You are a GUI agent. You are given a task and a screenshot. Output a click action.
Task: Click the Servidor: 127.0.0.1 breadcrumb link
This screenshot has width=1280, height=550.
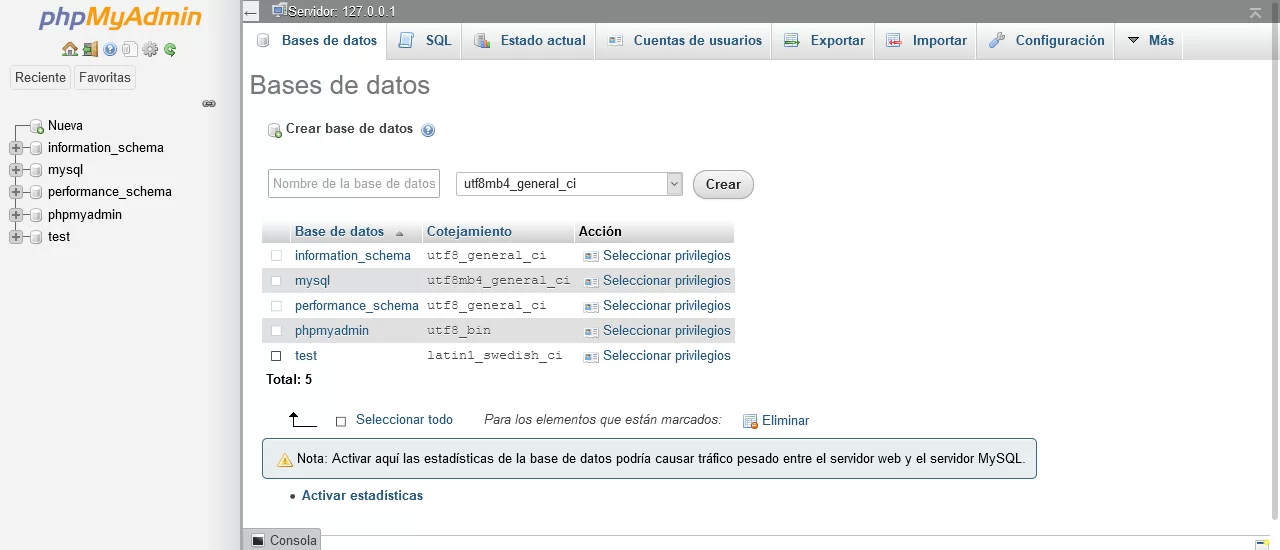[x=342, y=12]
